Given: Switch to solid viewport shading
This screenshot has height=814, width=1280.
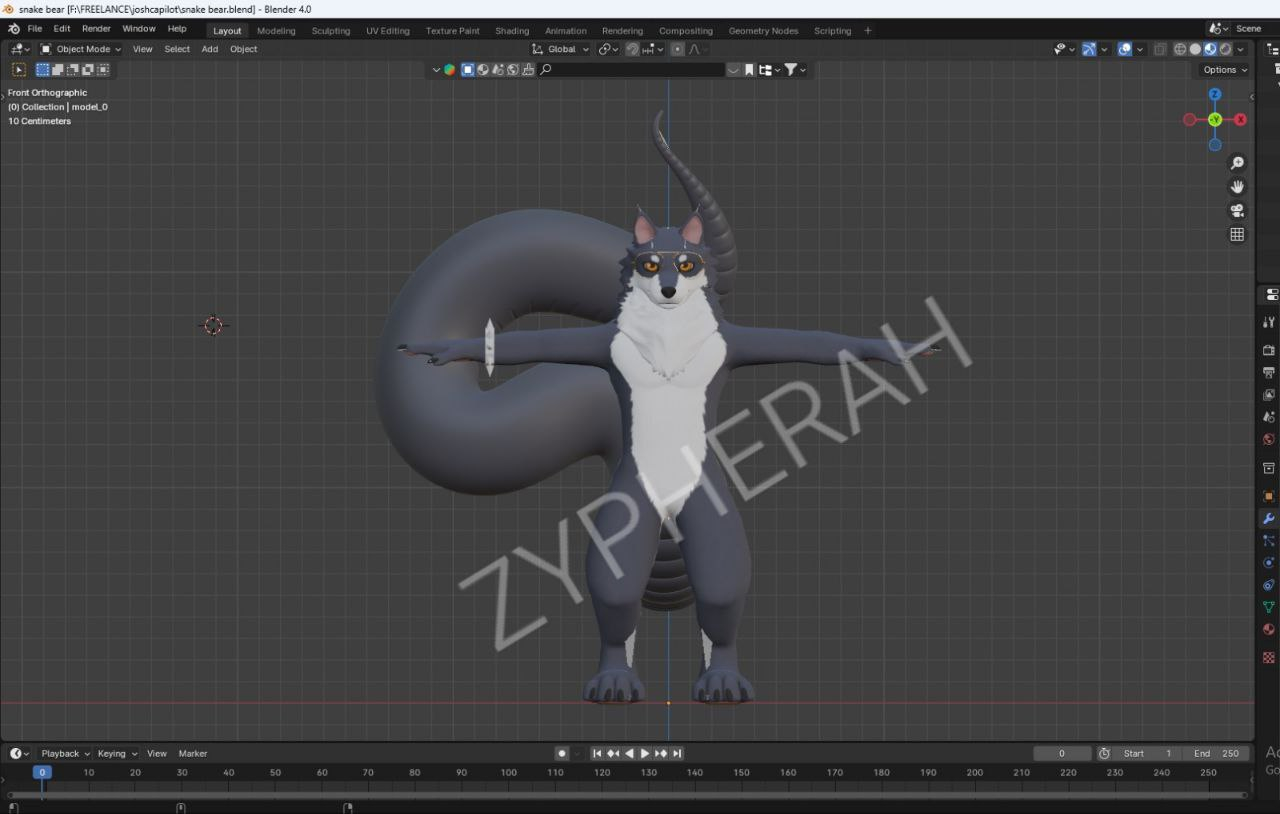Looking at the screenshot, I should (x=1195, y=49).
